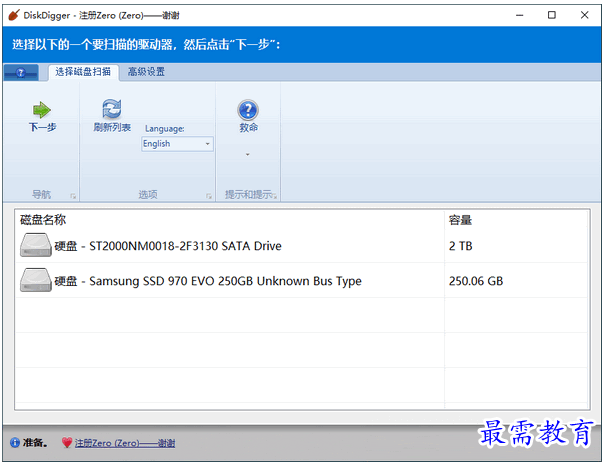Click the 容量 column header
602x464 pixels.
(460, 220)
